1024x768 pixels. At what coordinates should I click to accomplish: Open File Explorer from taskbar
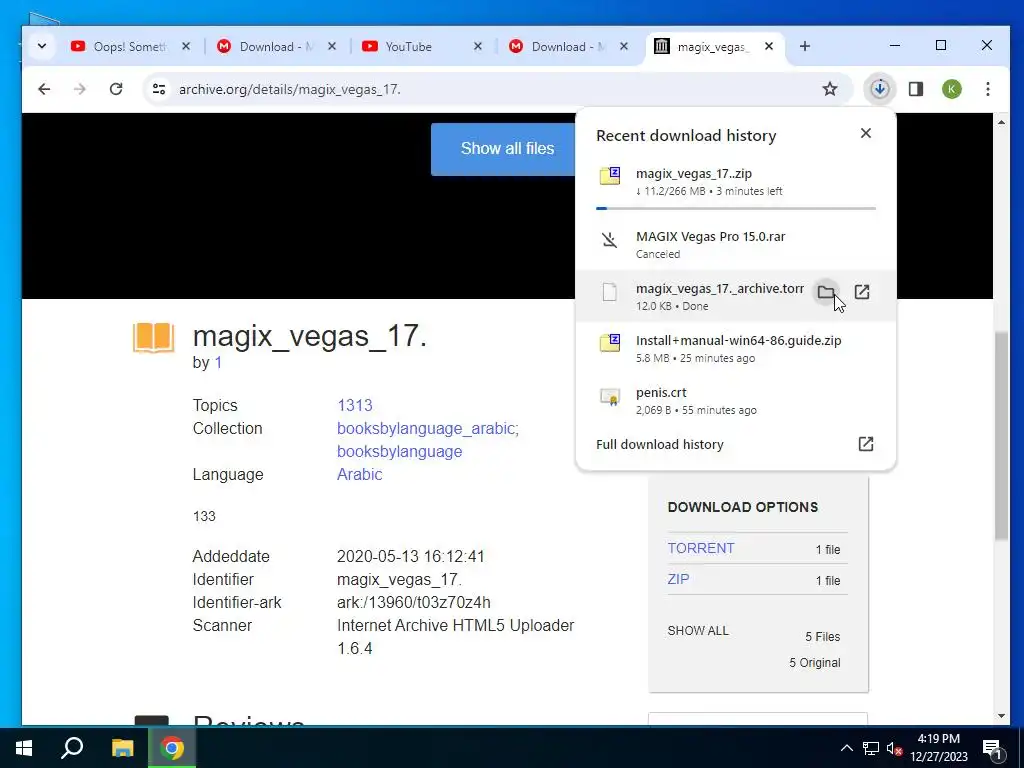click(x=122, y=748)
